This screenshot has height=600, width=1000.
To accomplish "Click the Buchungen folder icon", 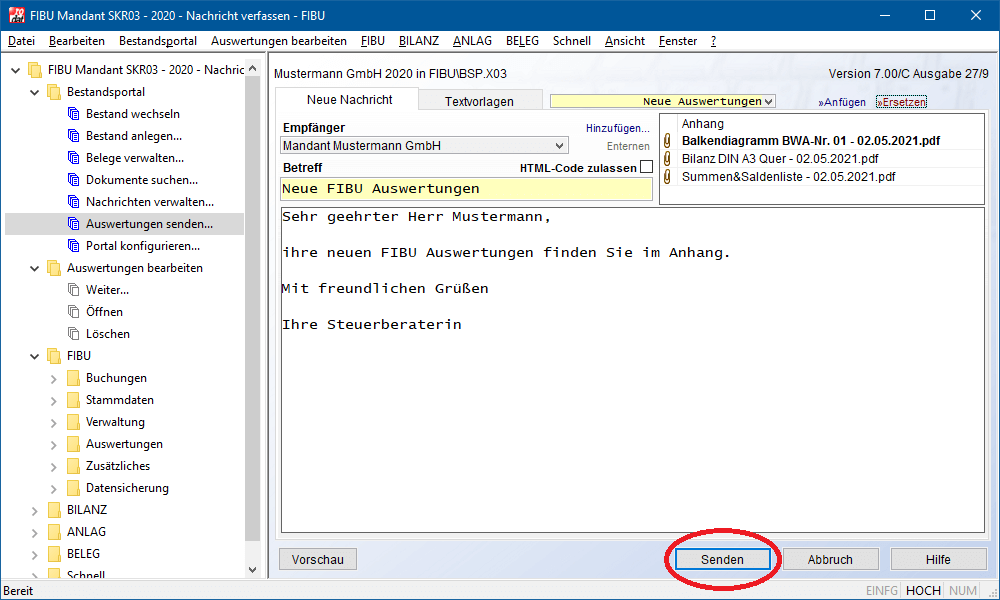I will tap(73, 378).
